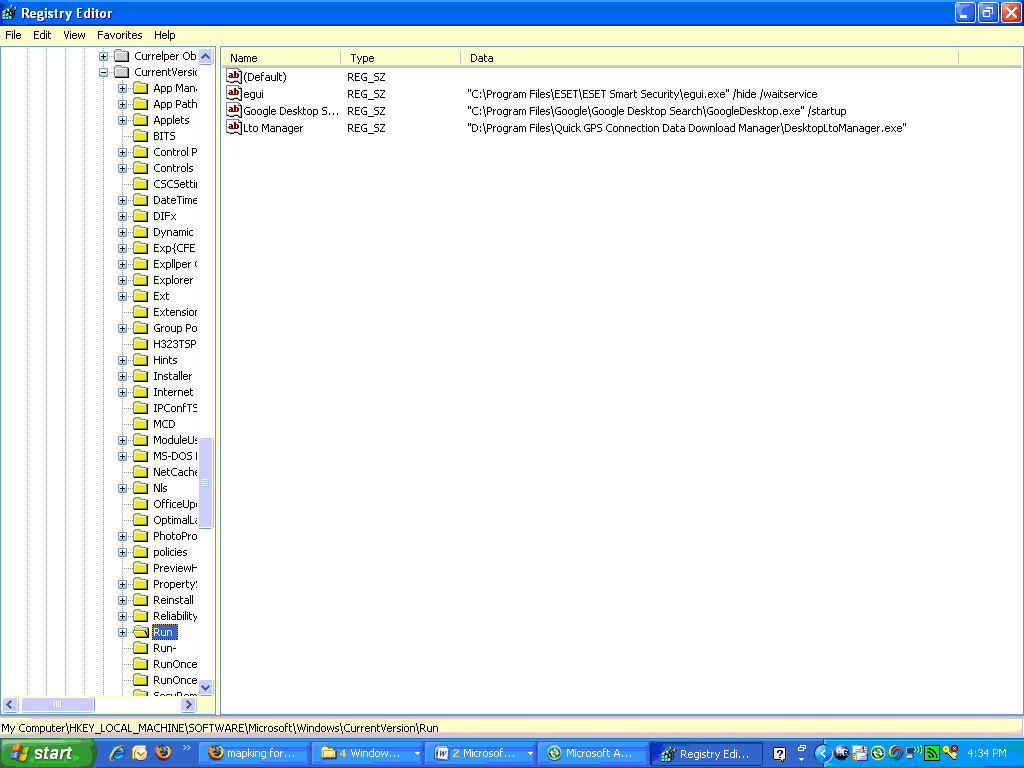
Task: Click the Lto Manager value icon
Action: 234,127
